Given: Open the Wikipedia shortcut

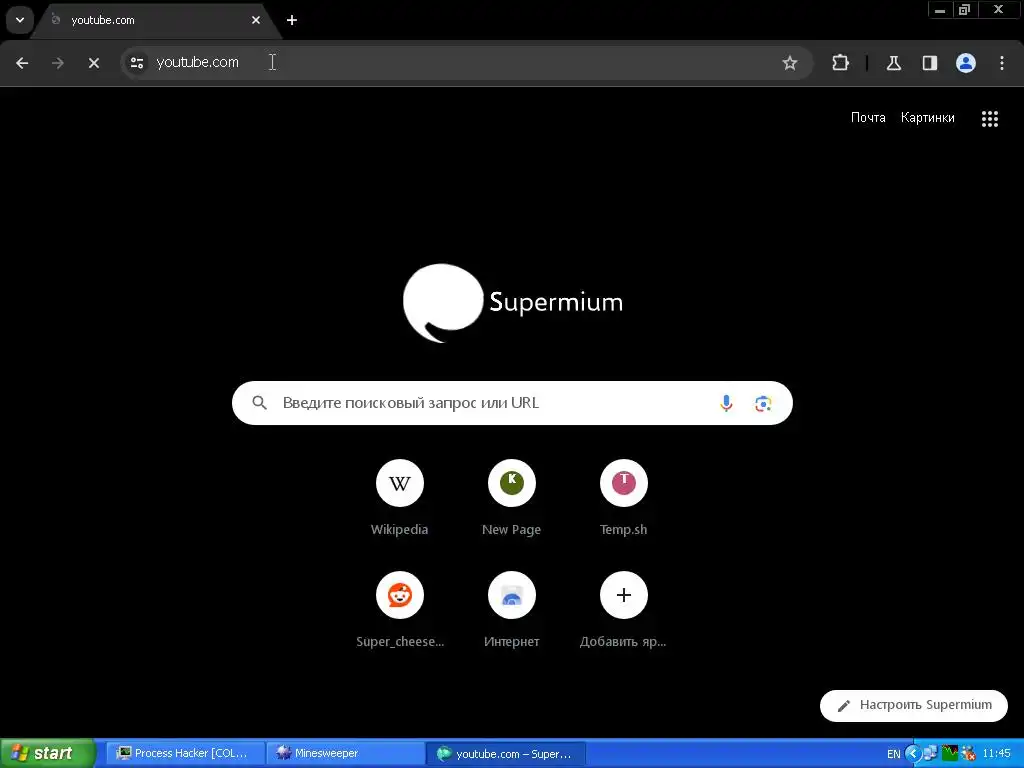Looking at the screenshot, I should pos(400,498).
